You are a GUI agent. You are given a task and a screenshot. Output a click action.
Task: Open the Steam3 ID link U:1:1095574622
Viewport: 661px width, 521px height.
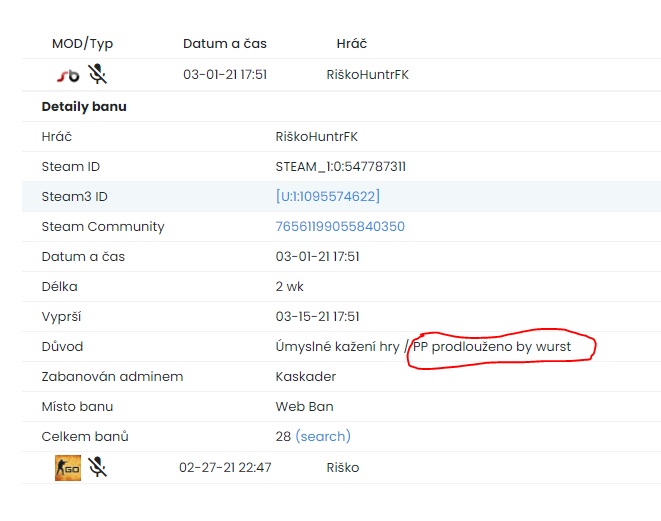[327, 196]
